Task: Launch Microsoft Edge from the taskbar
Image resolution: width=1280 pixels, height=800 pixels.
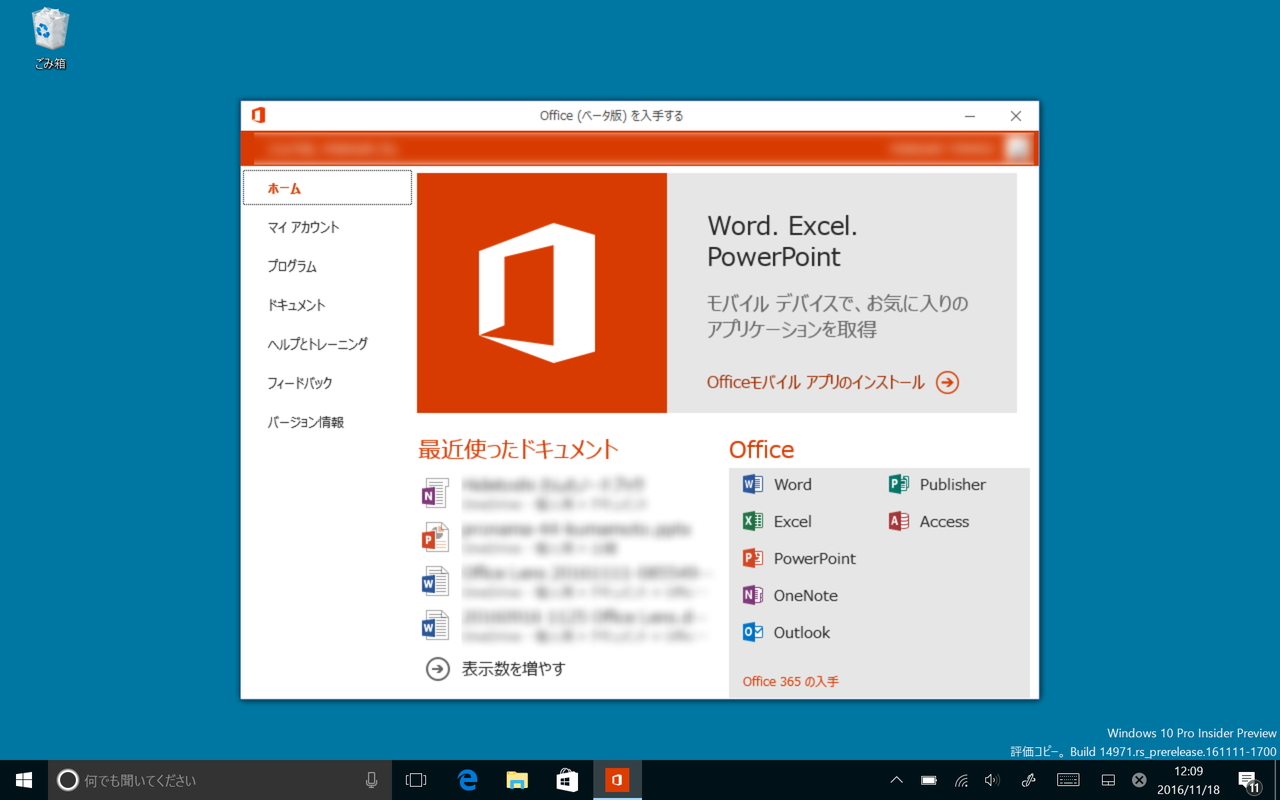Action: 466,780
